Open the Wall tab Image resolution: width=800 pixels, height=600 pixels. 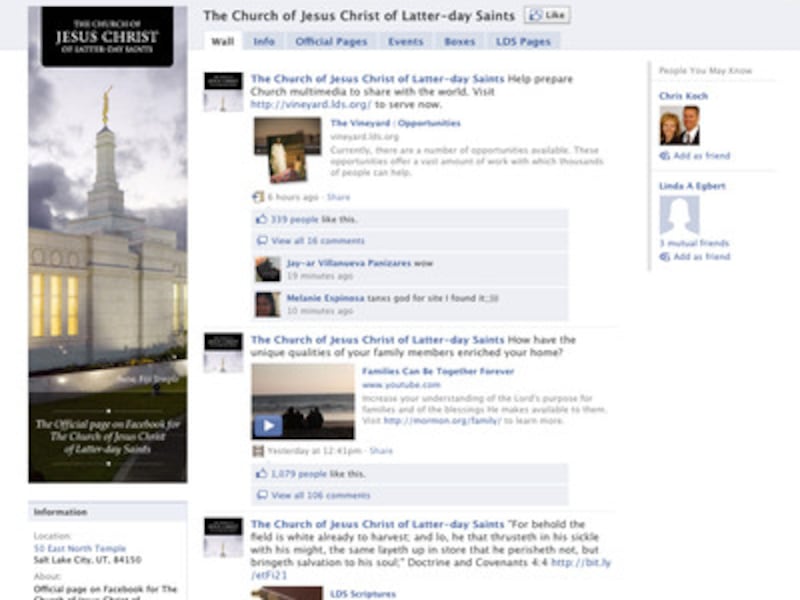223,41
